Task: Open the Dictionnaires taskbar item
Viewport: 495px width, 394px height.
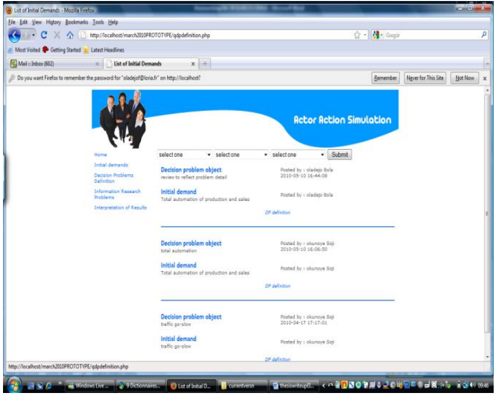Action: click(x=141, y=386)
